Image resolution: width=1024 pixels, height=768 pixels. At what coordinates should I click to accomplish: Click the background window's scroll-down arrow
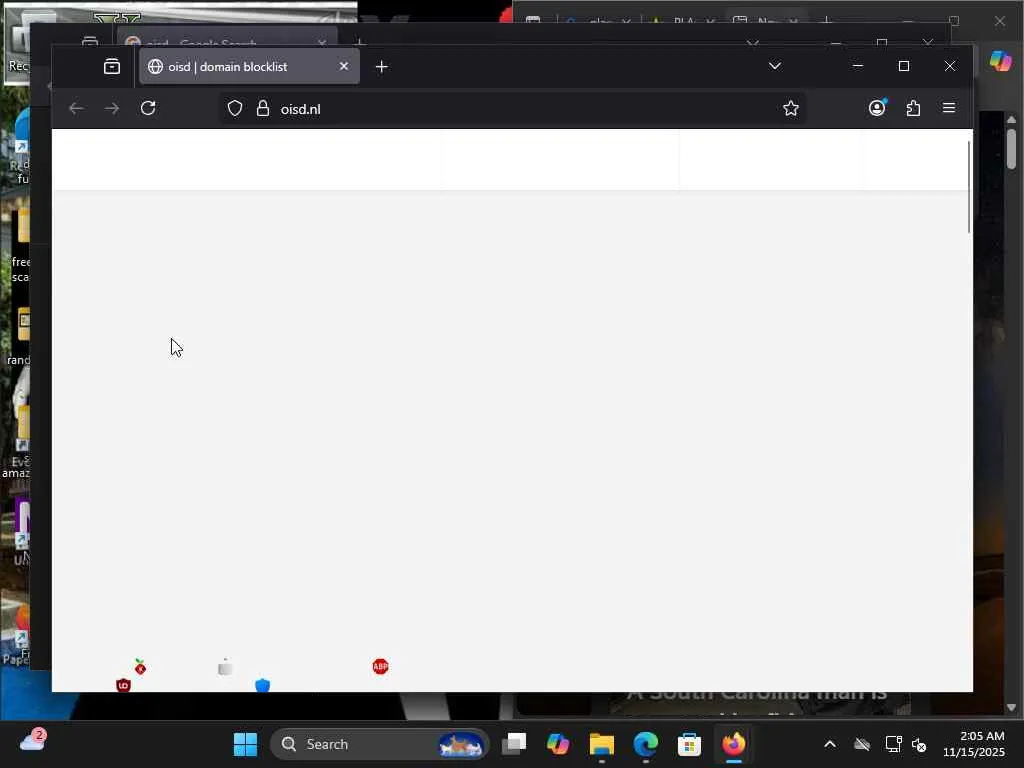pos(1012,707)
